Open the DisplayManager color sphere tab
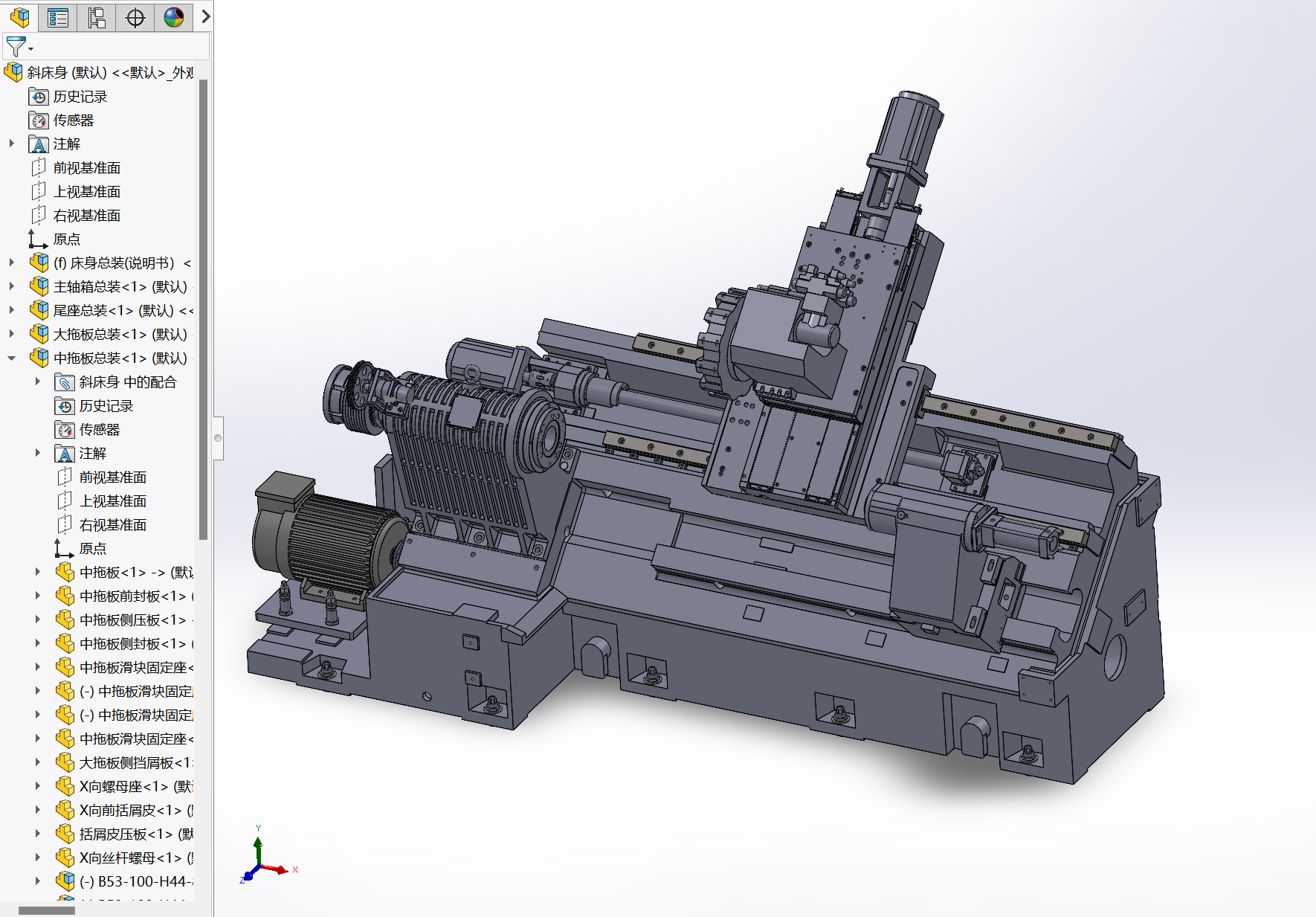This screenshot has width=1316, height=917. [174, 17]
